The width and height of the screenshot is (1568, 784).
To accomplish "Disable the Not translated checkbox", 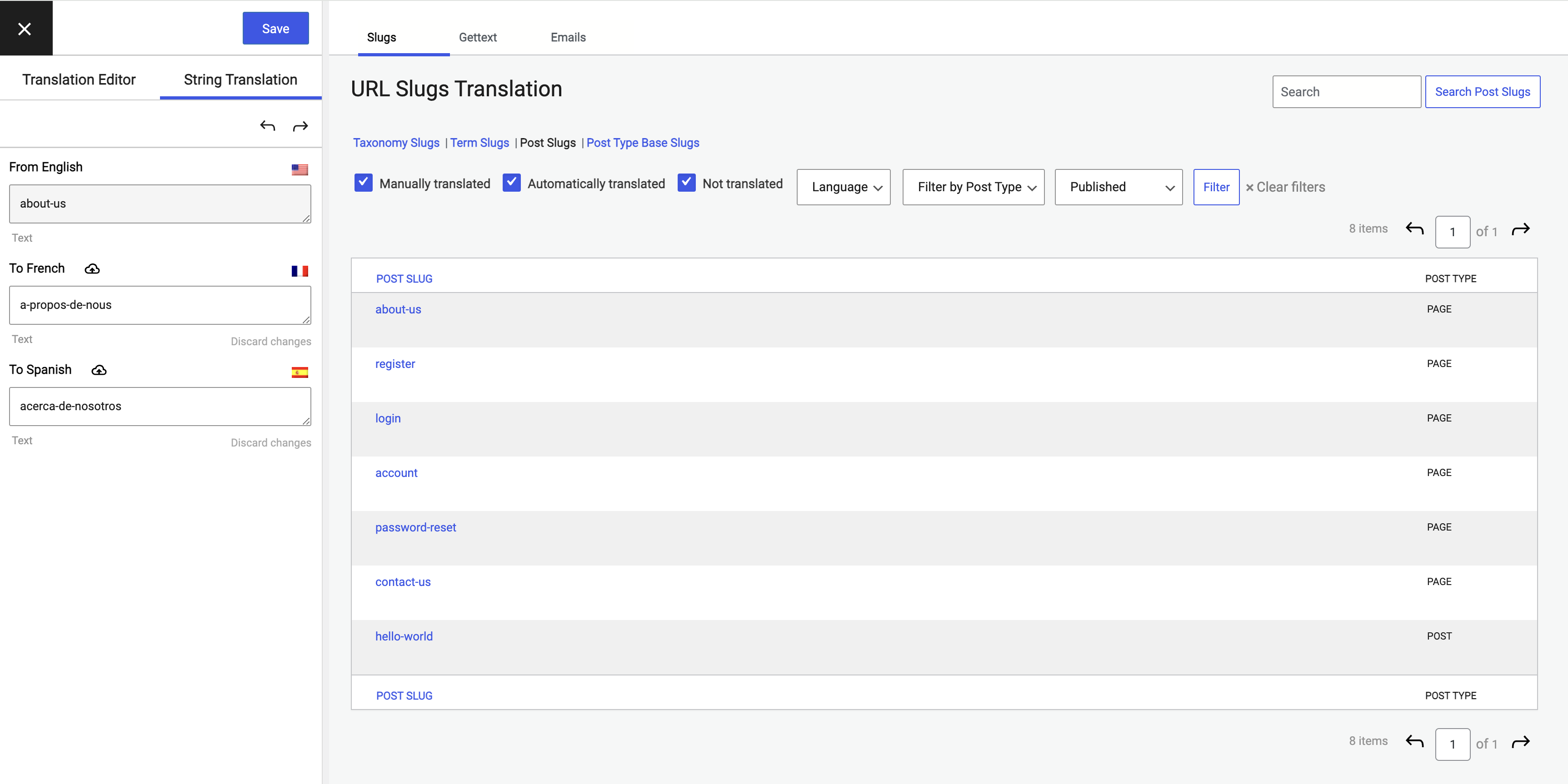I will click(686, 183).
